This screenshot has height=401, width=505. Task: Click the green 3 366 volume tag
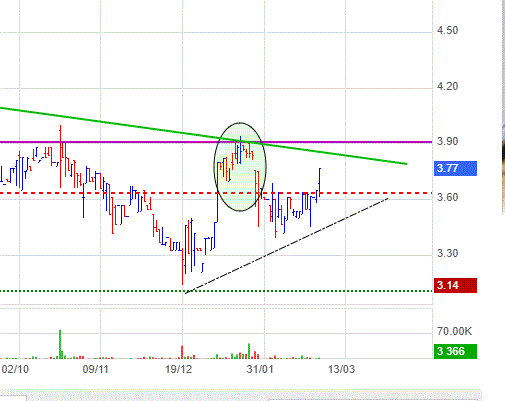click(x=455, y=351)
